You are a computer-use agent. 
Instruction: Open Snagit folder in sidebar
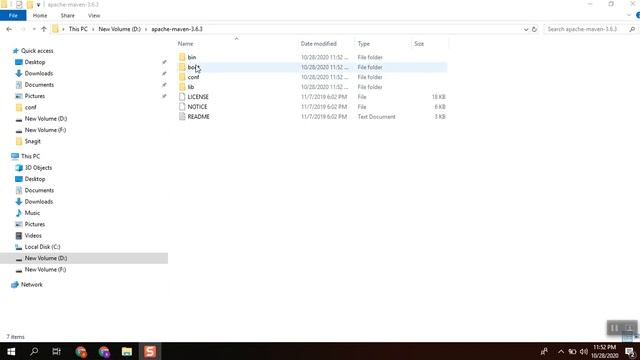pos(32,141)
